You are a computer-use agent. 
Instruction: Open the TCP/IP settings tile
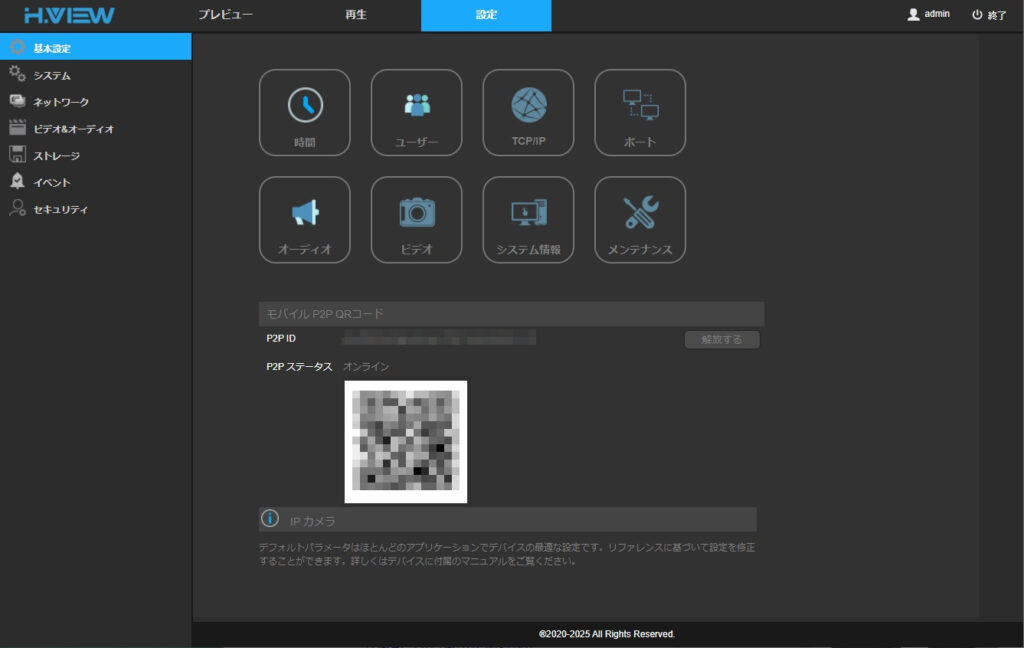point(528,112)
